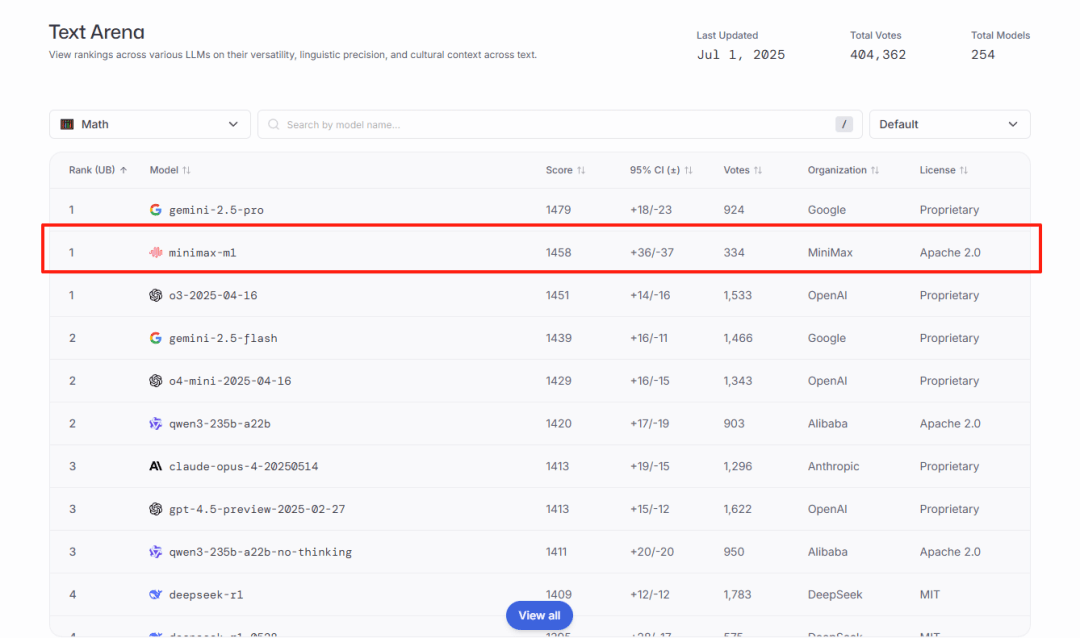1080x638 pixels.
Task: Click the score 1451 cell
Action: tap(557, 295)
